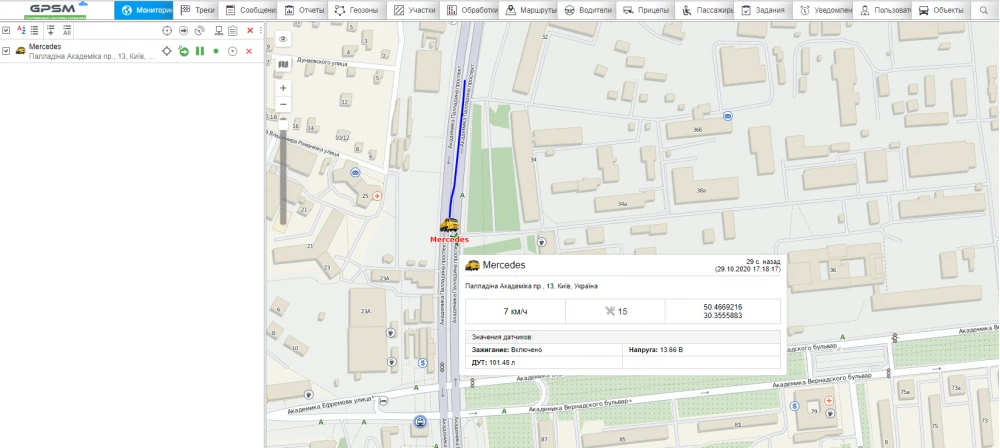Open the Мониторинг tab
1000x448 pixels.
(x=143, y=10)
